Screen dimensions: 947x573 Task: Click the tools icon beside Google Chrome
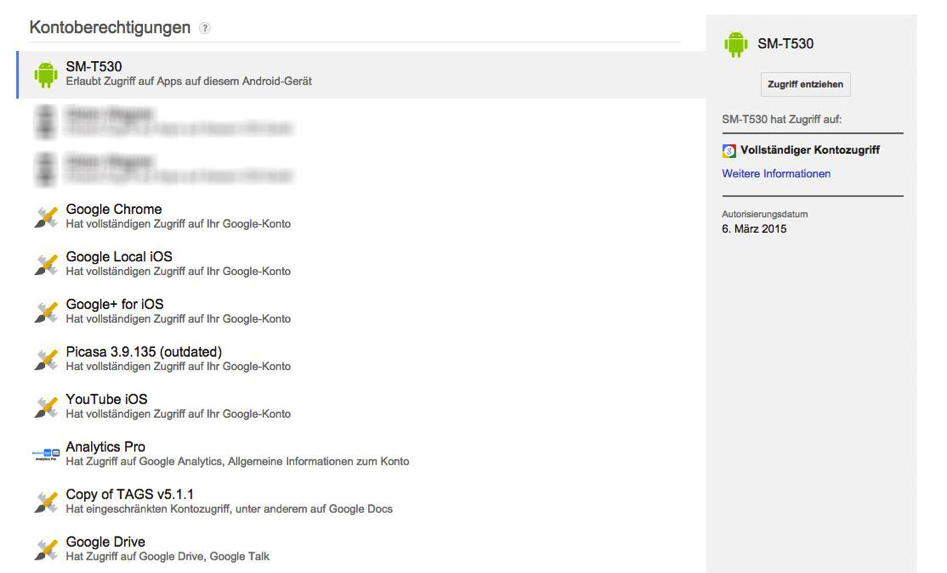[46, 217]
